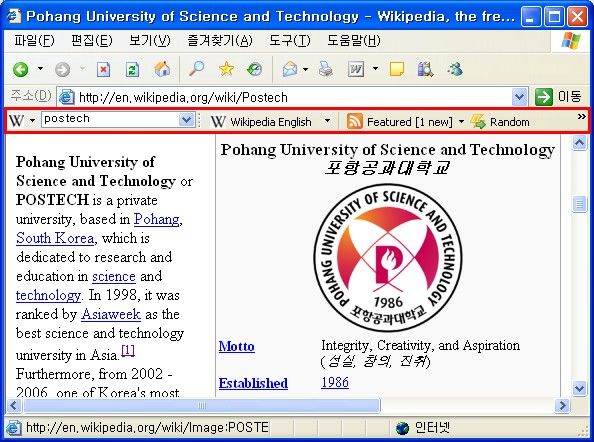
Task: Click the Established infobox link
Action: (253, 383)
